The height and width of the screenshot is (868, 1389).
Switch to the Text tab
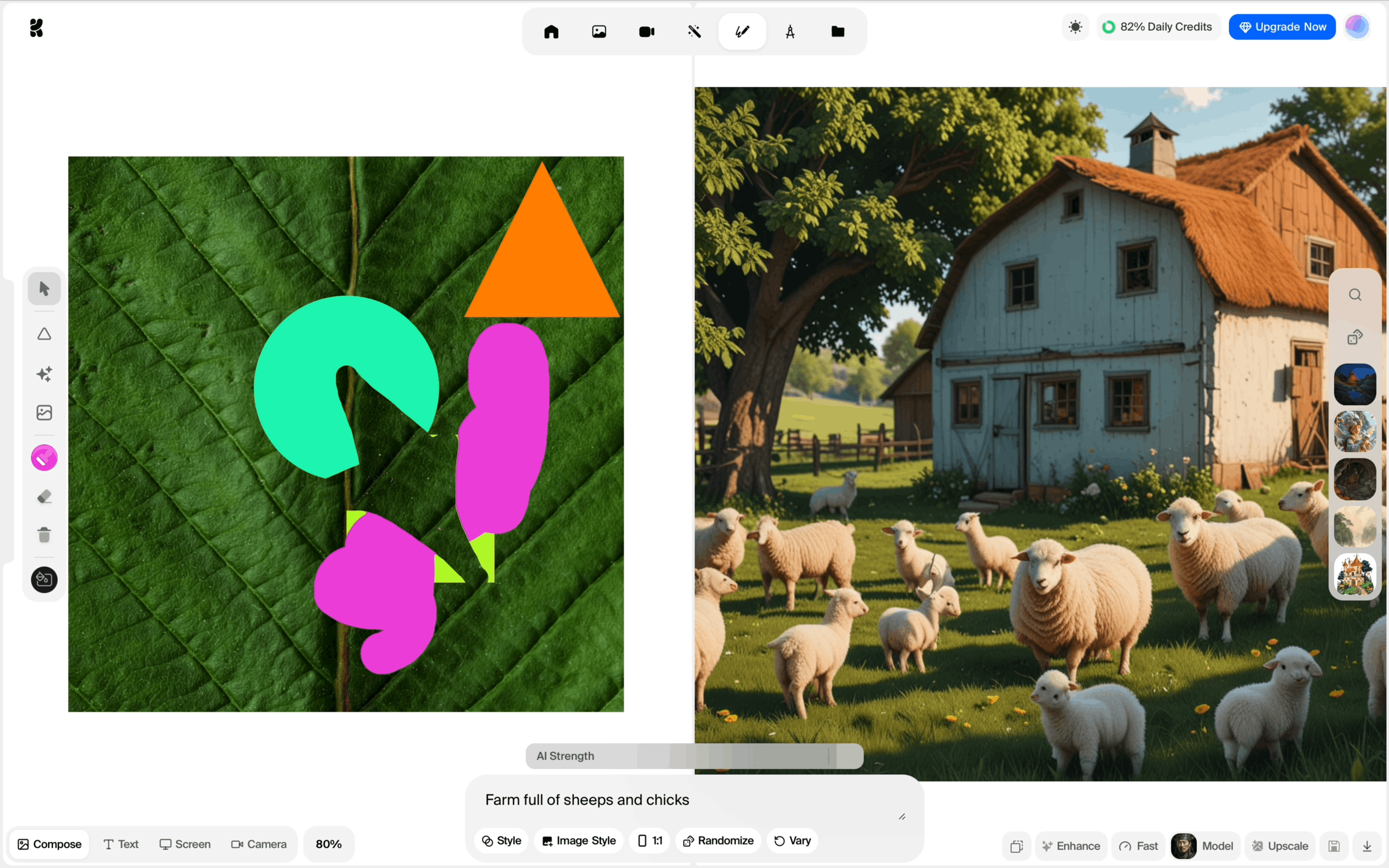click(x=120, y=844)
